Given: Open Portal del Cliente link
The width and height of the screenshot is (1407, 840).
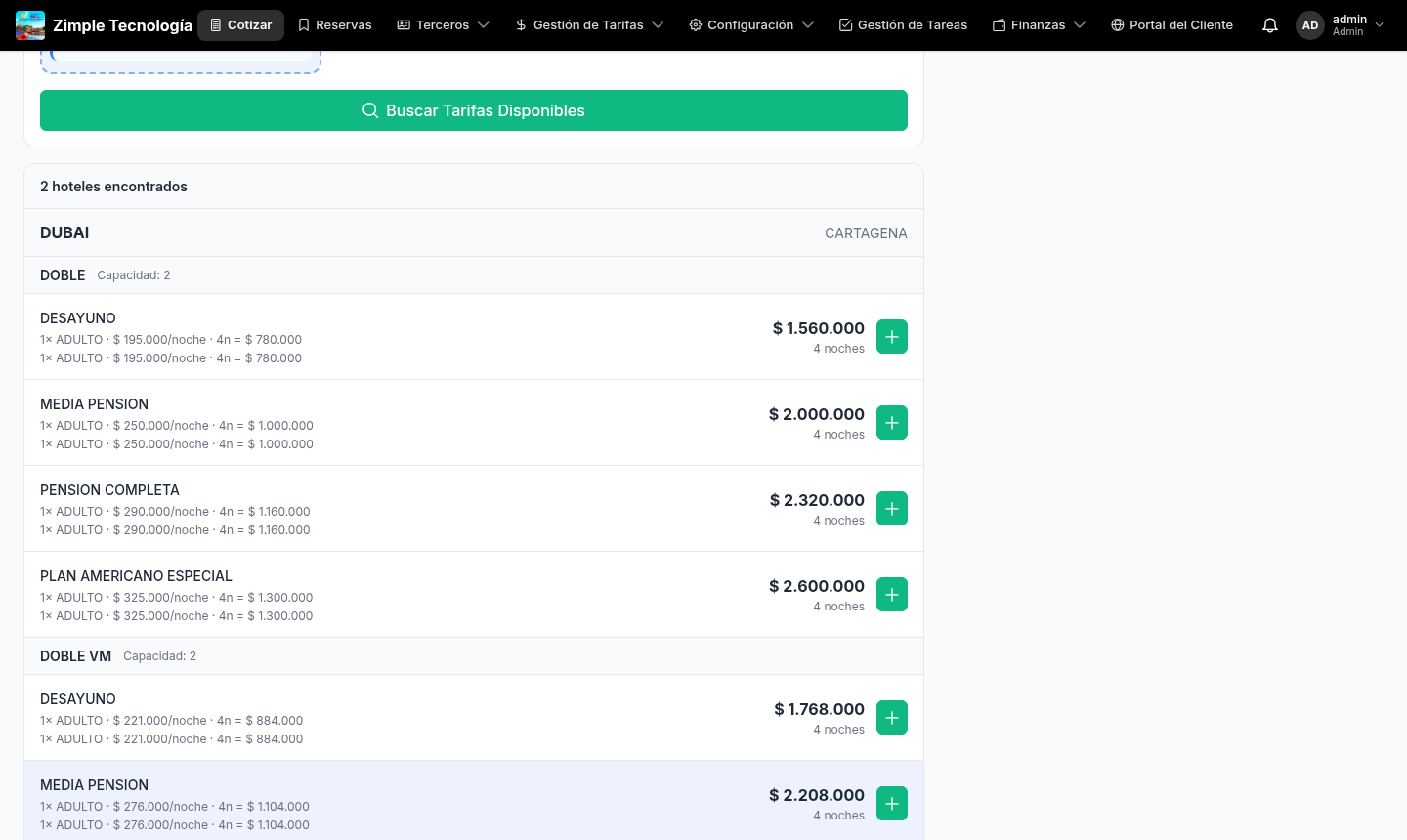Looking at the screenshot, I should coord(1172,25).
